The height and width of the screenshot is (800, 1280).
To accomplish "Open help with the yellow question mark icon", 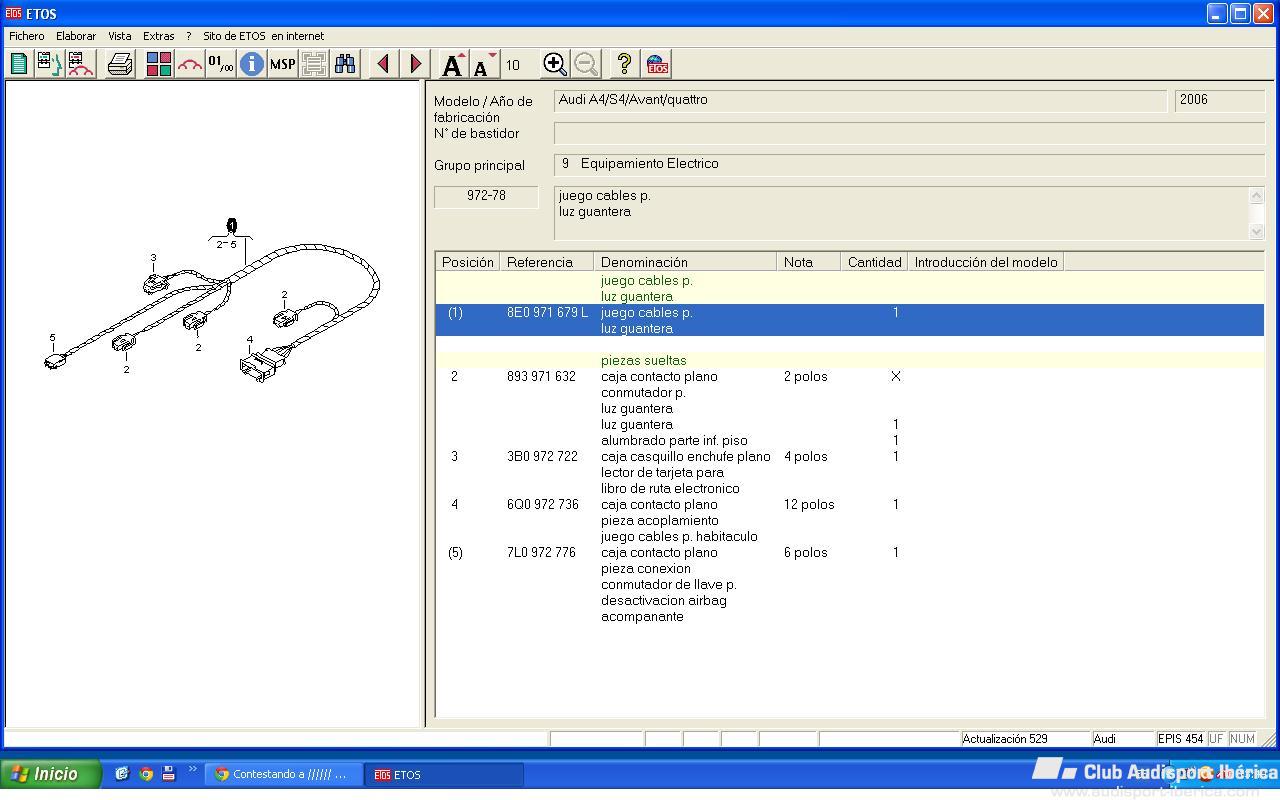I will coord(624,64).
